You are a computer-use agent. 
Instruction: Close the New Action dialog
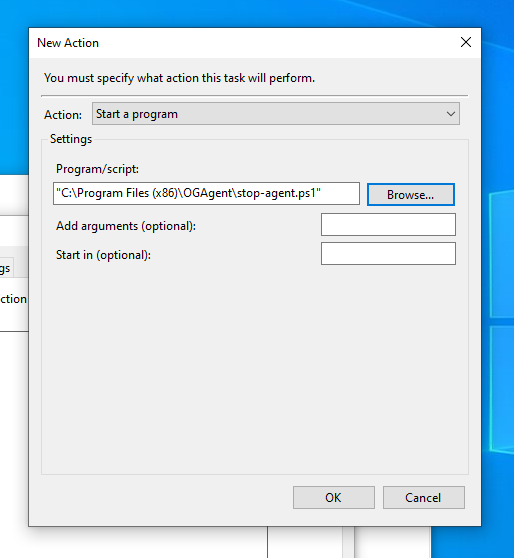pyautogui.click(x=466, y=42)
